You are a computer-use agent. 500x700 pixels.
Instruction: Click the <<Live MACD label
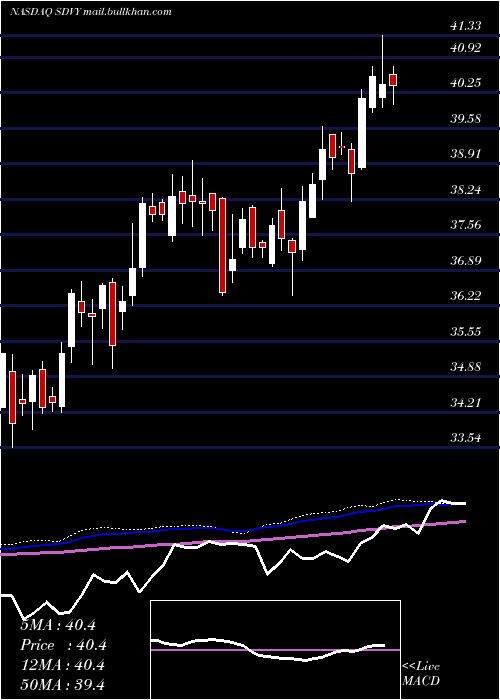coord(421,674)
